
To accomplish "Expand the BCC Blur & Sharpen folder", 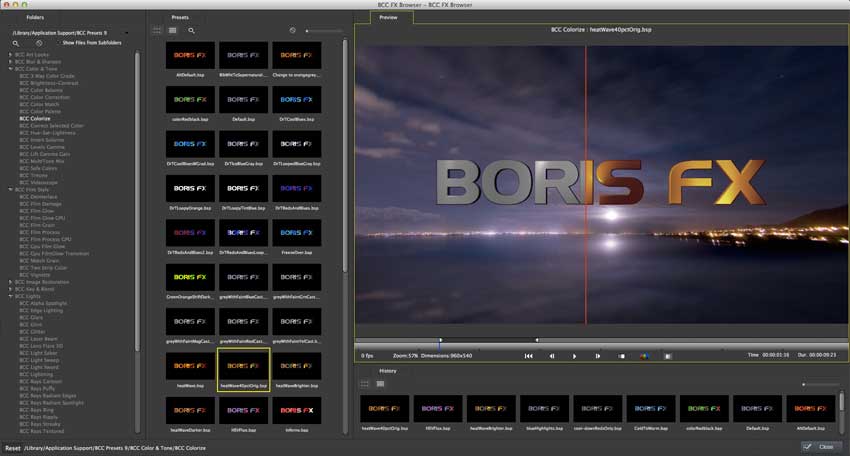I will (10, 62).
